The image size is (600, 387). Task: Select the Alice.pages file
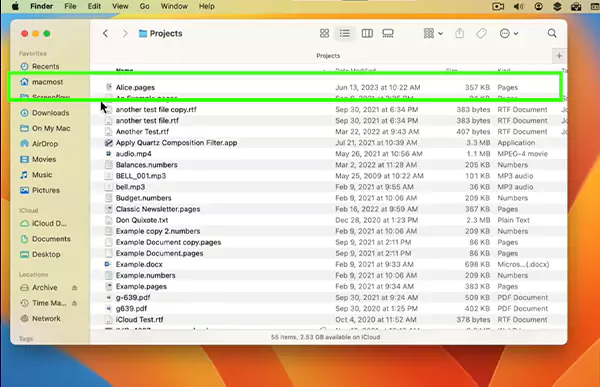click(x=328, y=87)
